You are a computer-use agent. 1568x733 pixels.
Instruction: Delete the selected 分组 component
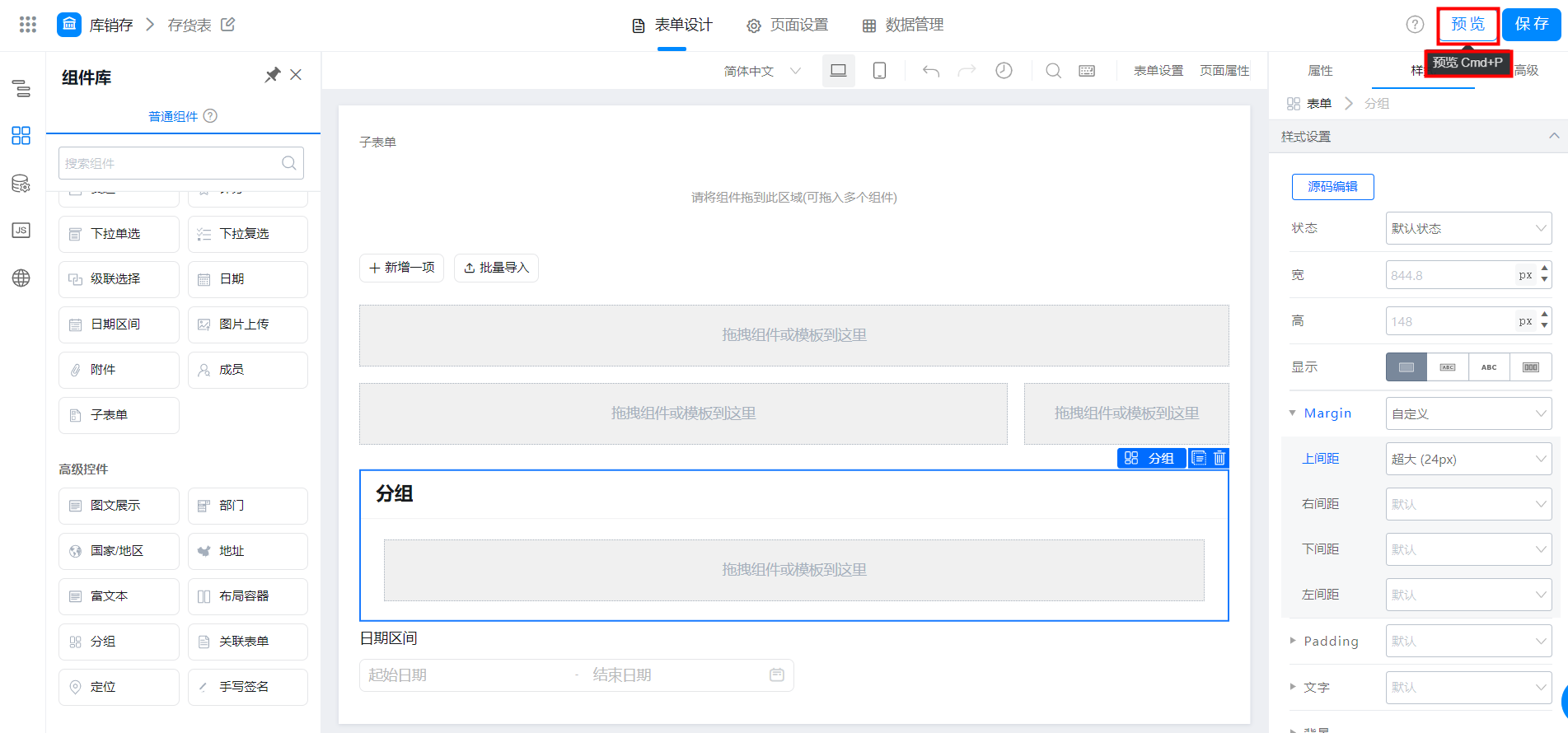click(x=1219, y=458)
